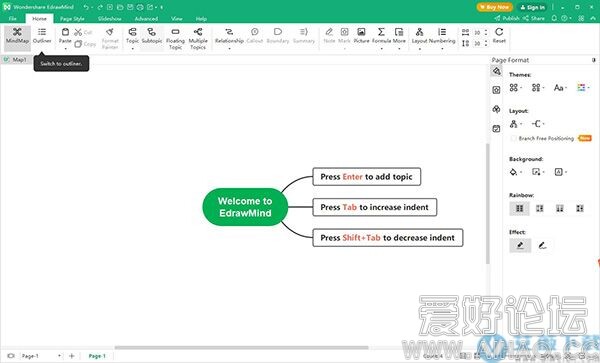Viewport: 600px width, 363px height.
Task: Insert a Floating Topic
Action: [175, 39]
